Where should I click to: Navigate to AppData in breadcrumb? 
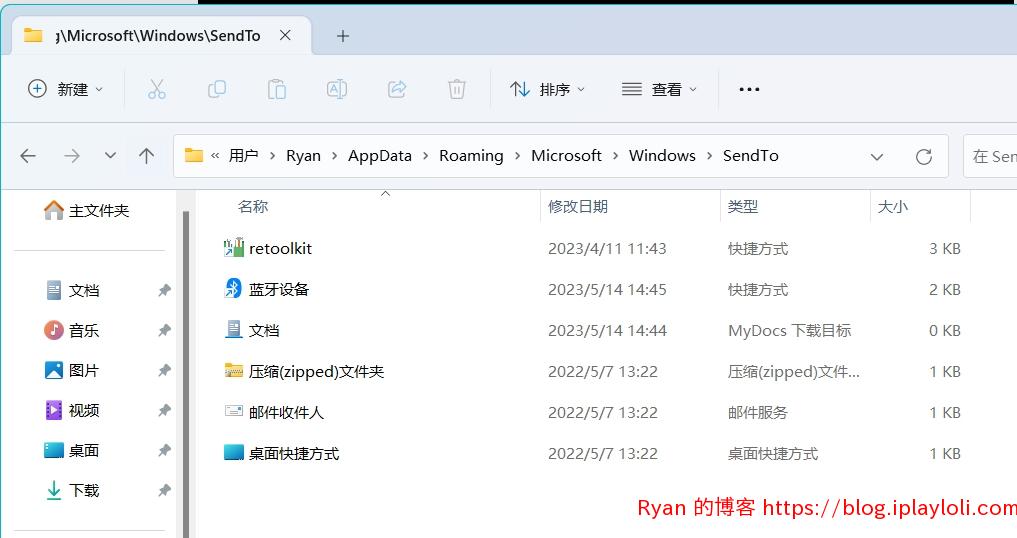click(380, 156)
